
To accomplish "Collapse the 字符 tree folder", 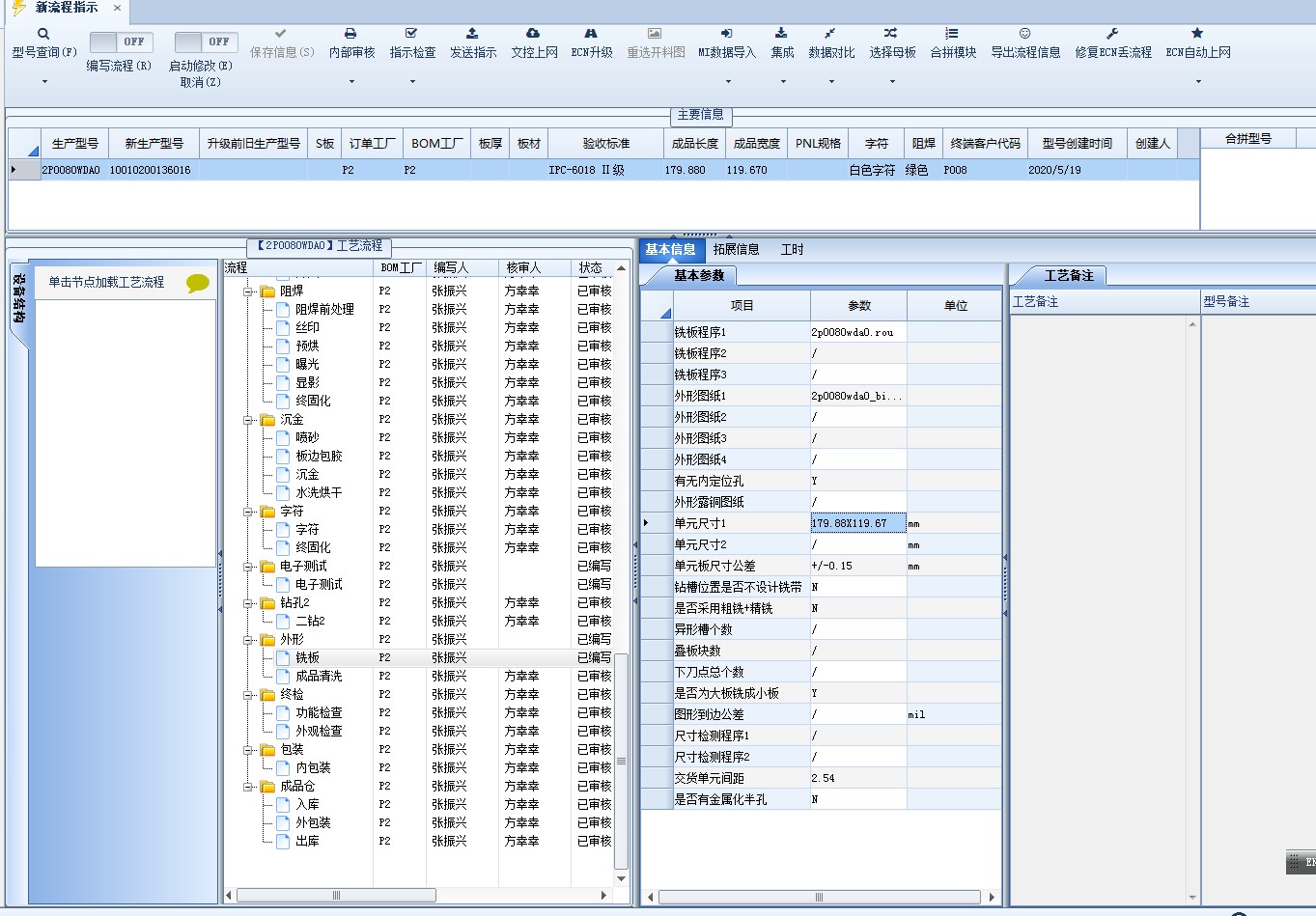I will [248, 512].
